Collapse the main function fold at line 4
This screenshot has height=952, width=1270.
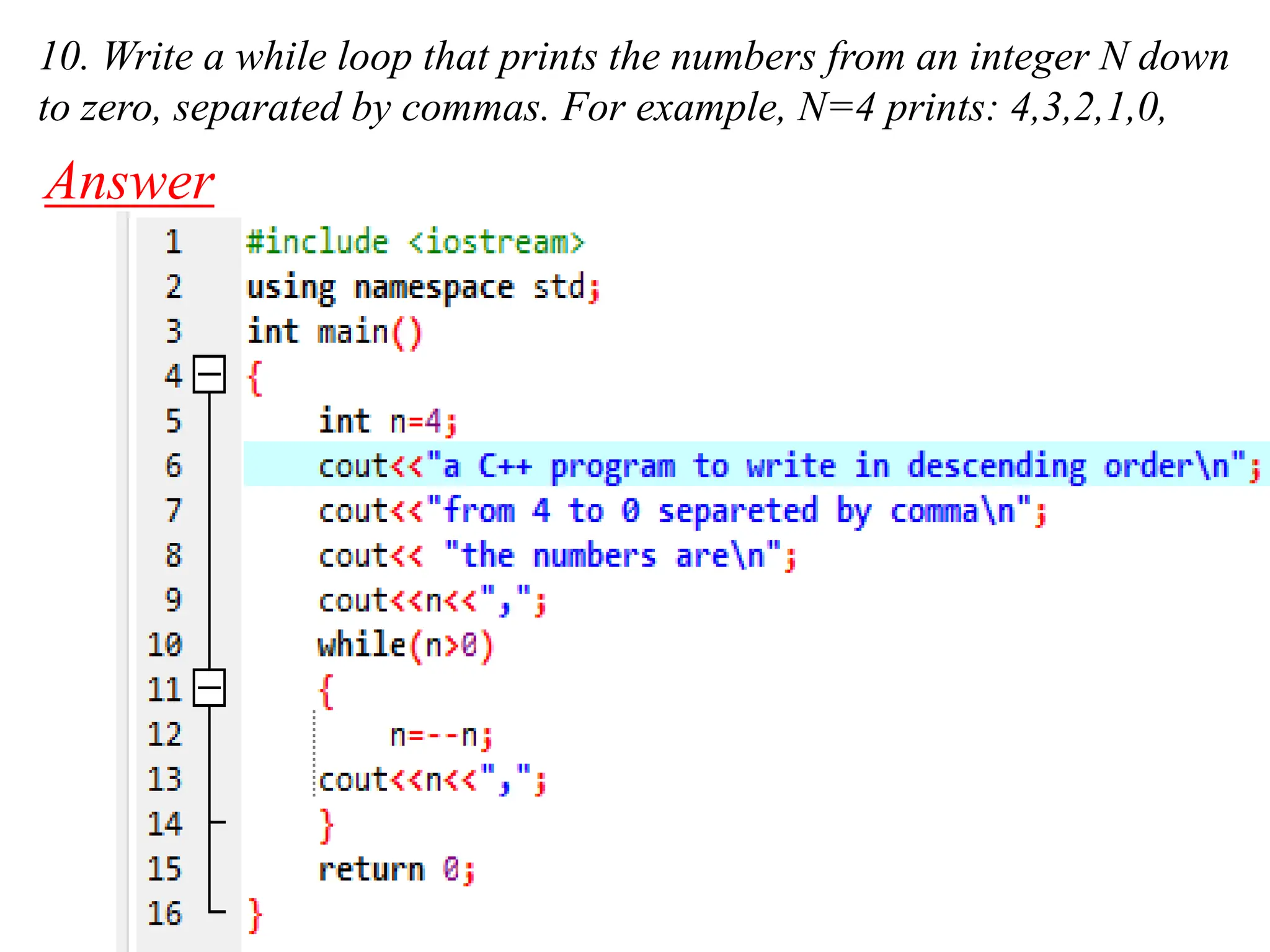(x=209, y=374)
